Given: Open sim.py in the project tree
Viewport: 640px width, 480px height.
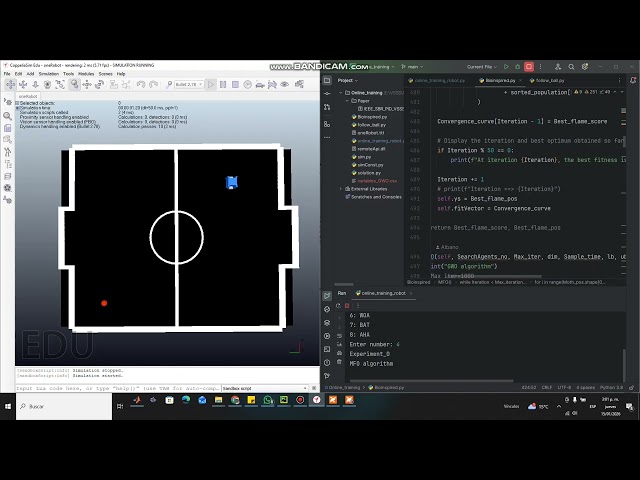Looking at the screenshot, I should 362,157.
